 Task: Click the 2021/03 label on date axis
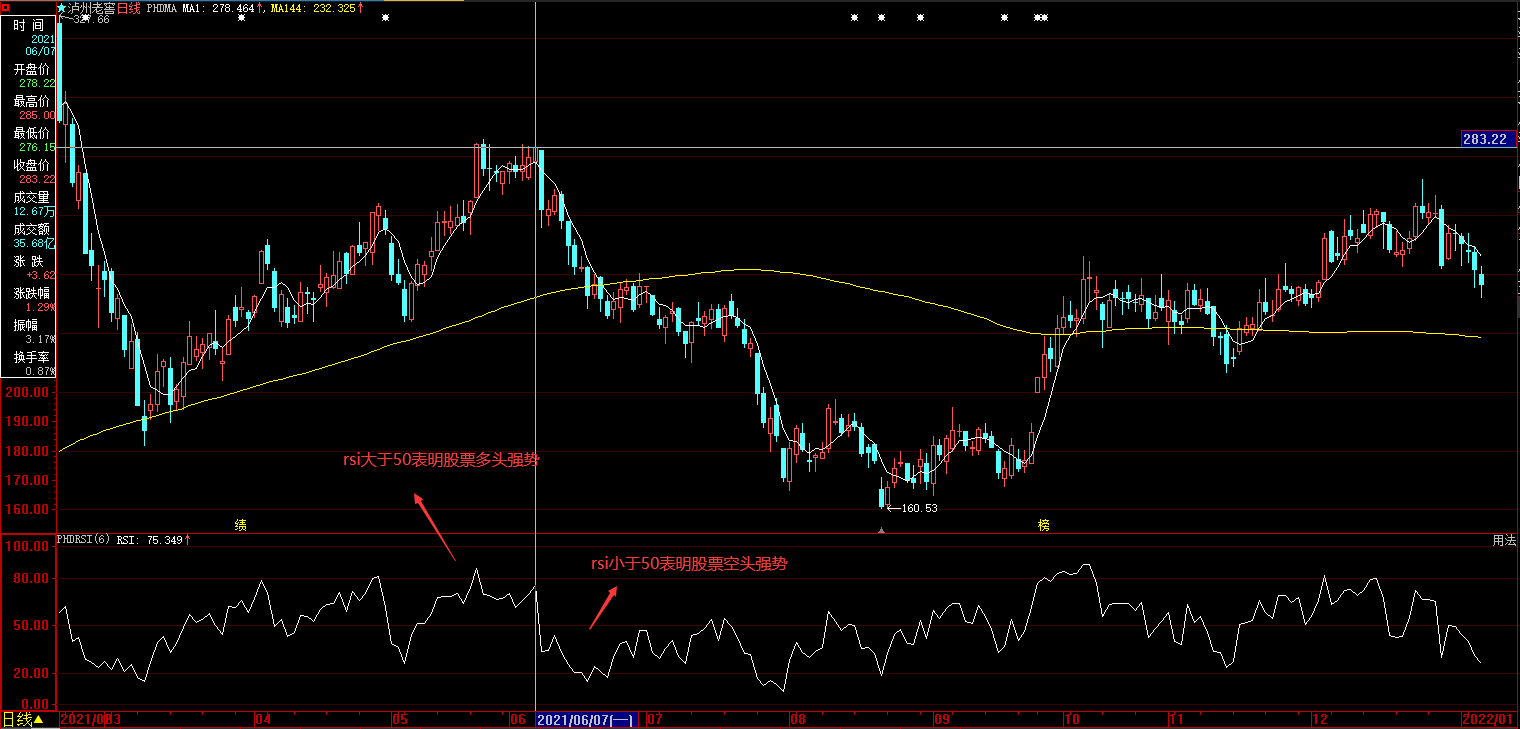(91, 719)
